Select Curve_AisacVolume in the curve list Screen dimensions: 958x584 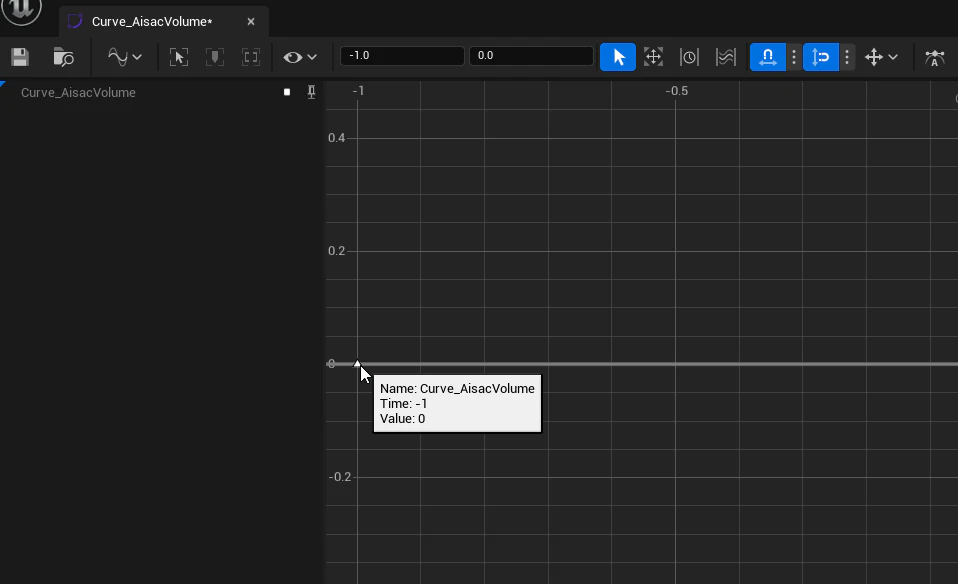[x=78, y=93]
